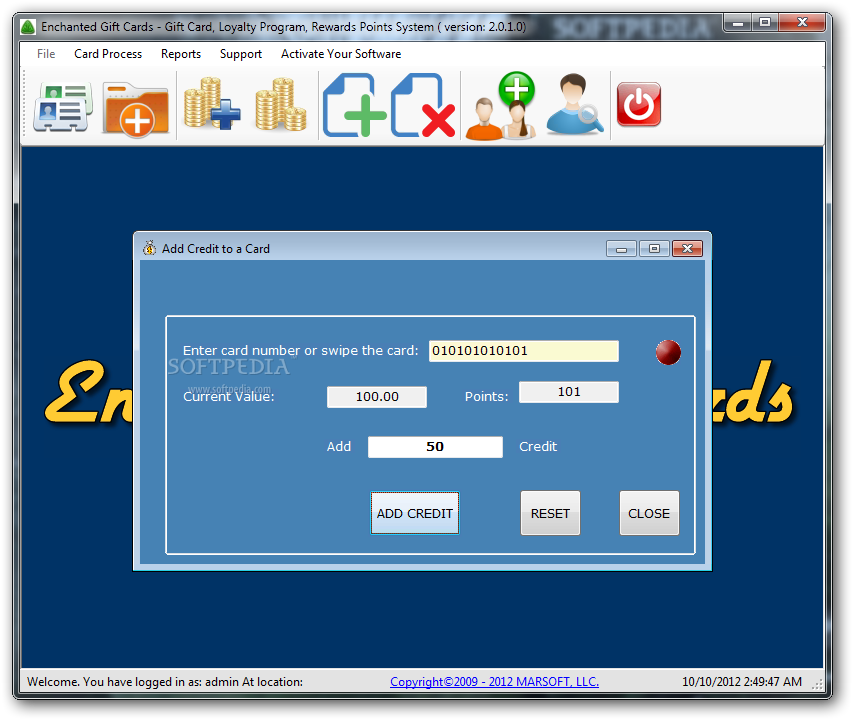The width and height of the screenshot is (853, 720).
Task: Click the green application icon in title bar
Action: [28, 27]
